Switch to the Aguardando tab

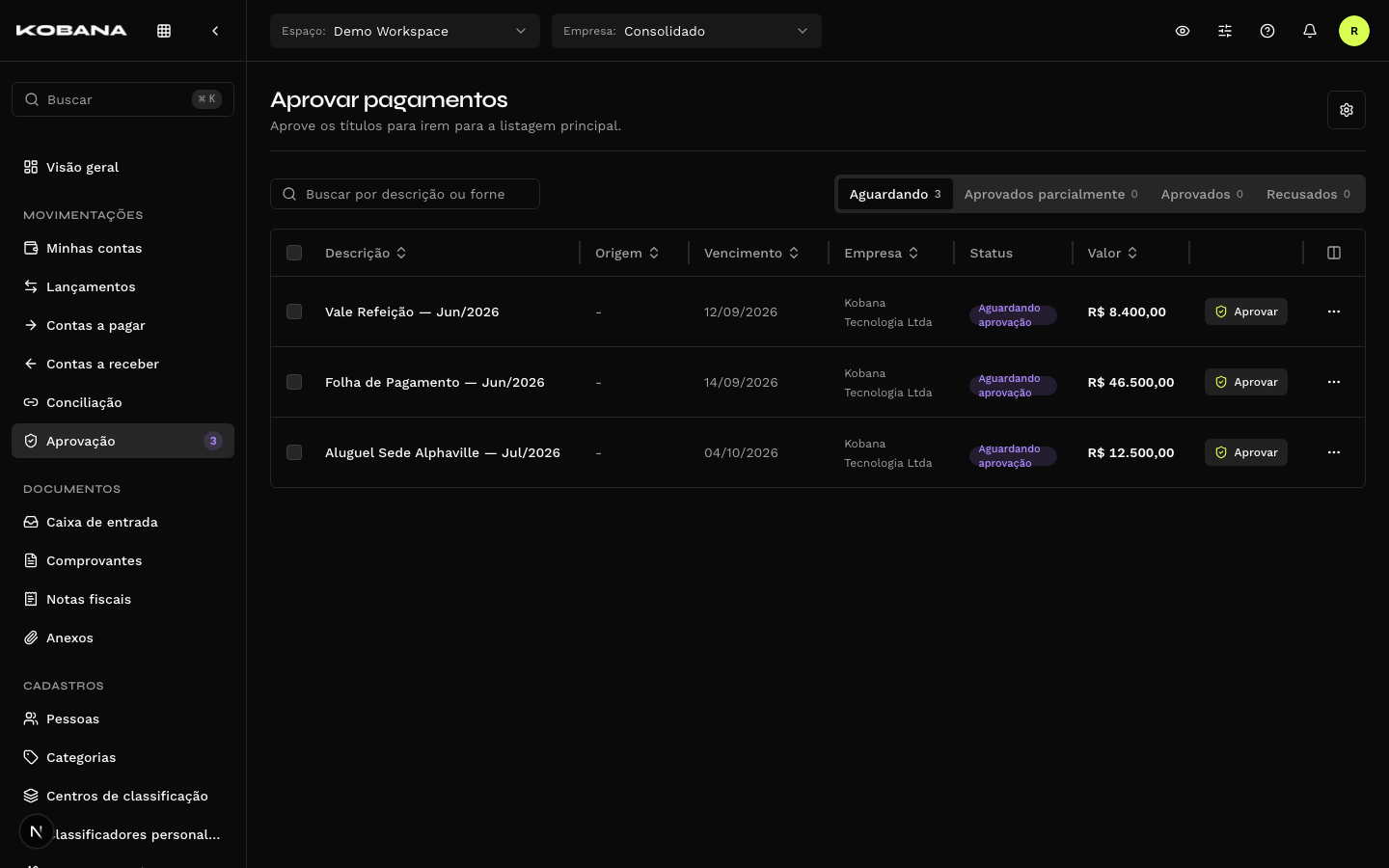[x=895, y=194]
